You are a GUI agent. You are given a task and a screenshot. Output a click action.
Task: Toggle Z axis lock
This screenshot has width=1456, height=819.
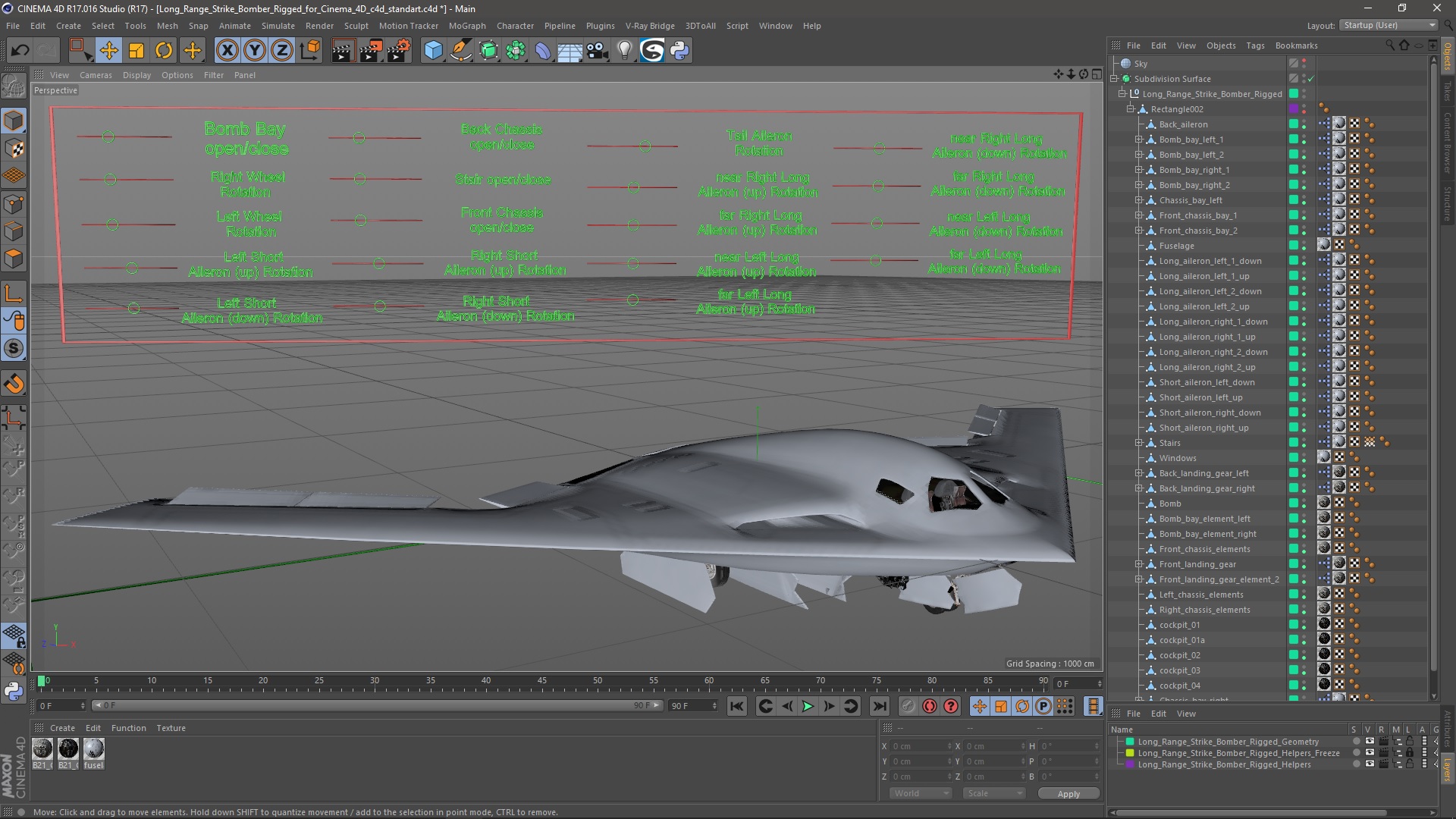click(282, 51)
